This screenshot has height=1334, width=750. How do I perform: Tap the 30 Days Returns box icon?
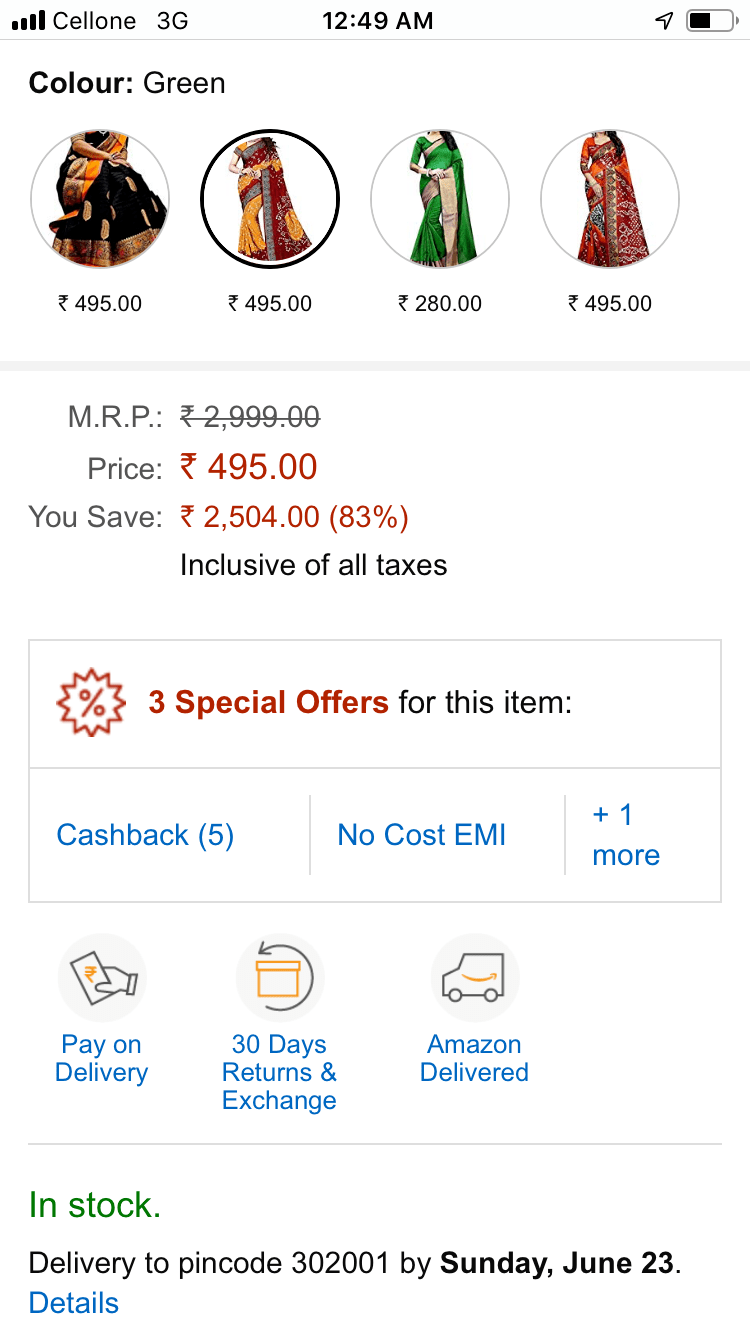pos(279,977)
